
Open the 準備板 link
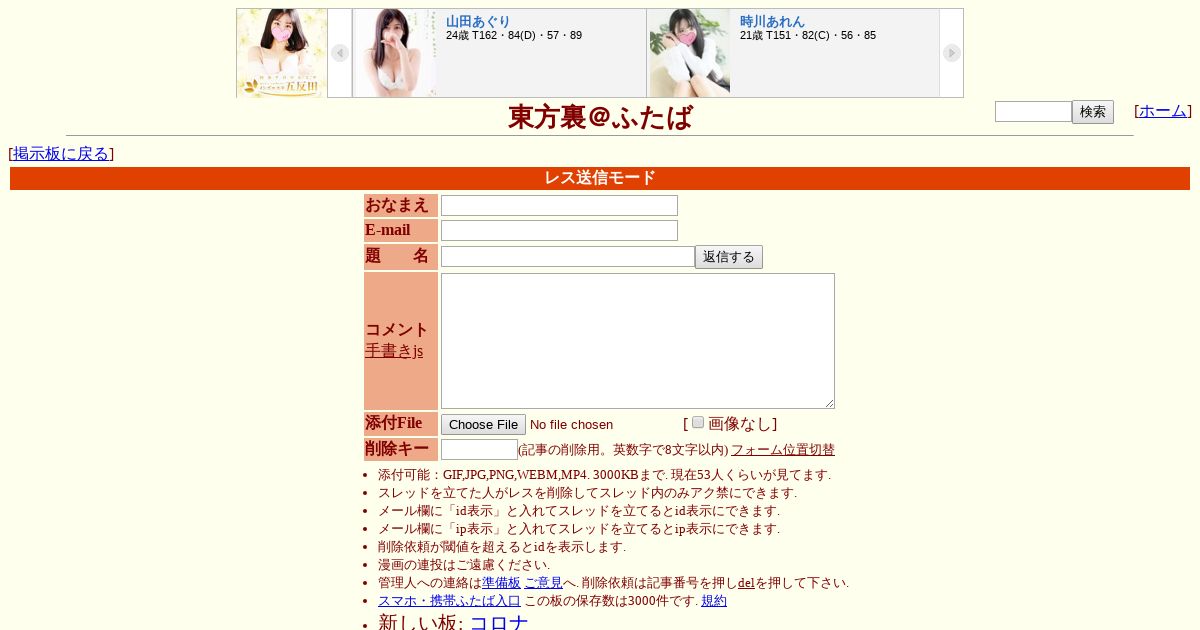(x=501, y=583)
